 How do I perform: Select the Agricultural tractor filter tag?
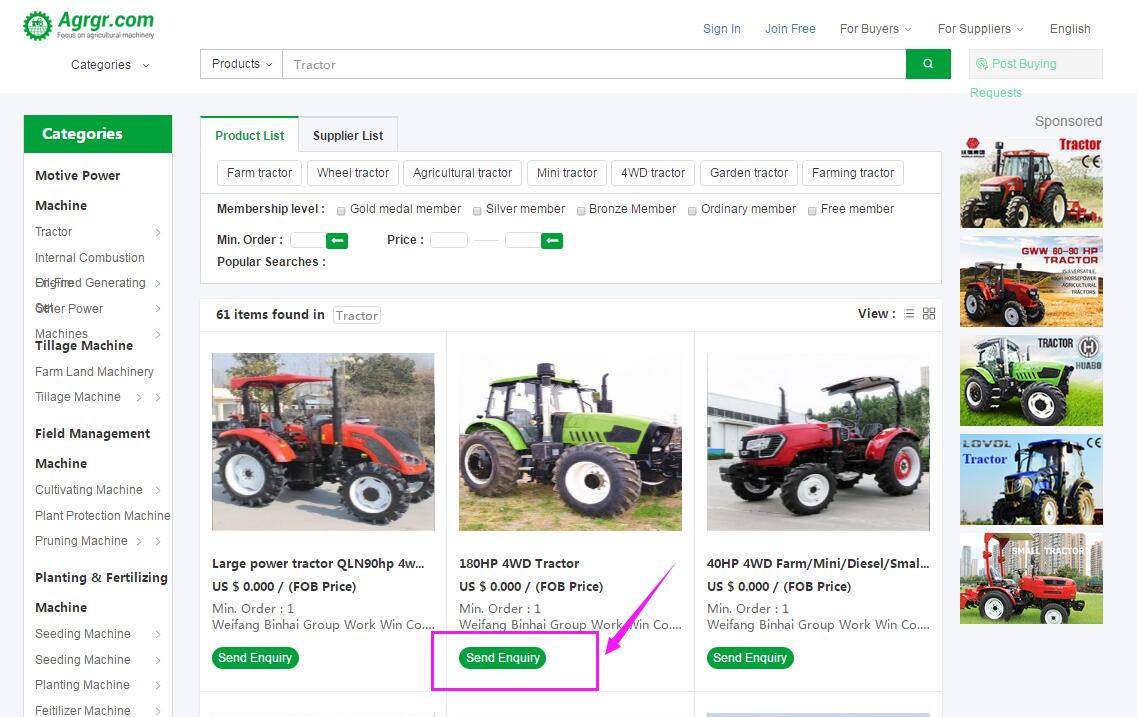(x=463, y=173)
